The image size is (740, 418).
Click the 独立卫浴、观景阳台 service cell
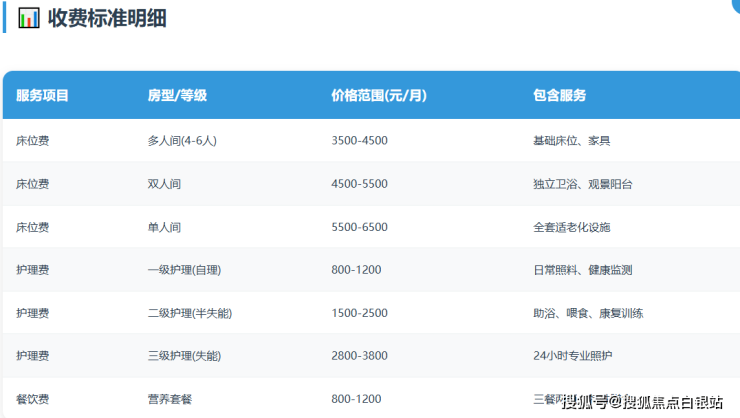583,184
